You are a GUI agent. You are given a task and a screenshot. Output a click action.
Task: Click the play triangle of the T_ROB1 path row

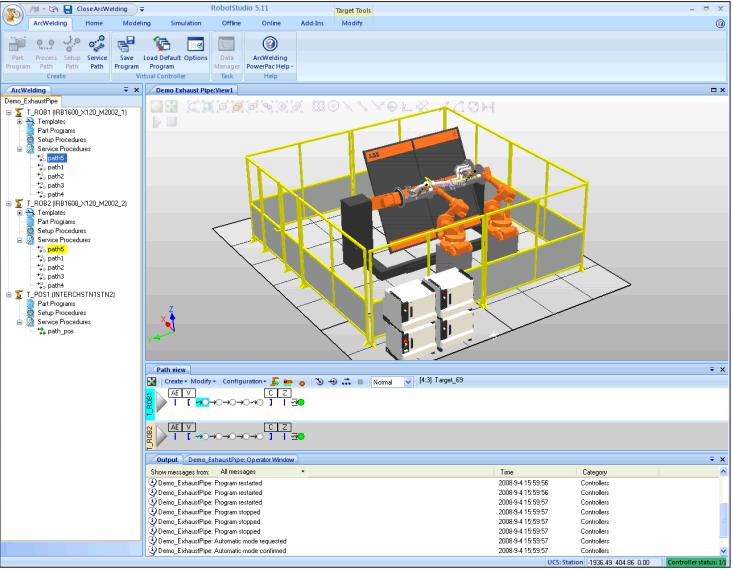[x=161, y=402]
